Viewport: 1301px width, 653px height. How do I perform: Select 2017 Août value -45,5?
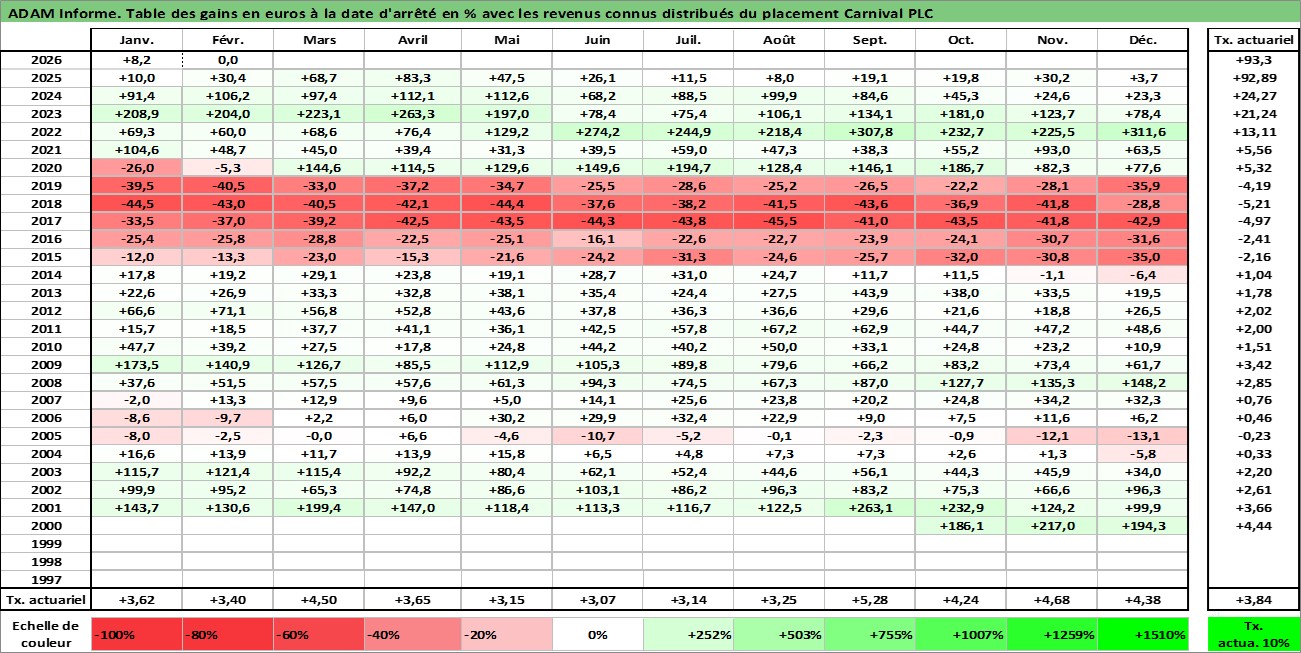[779, 221]
